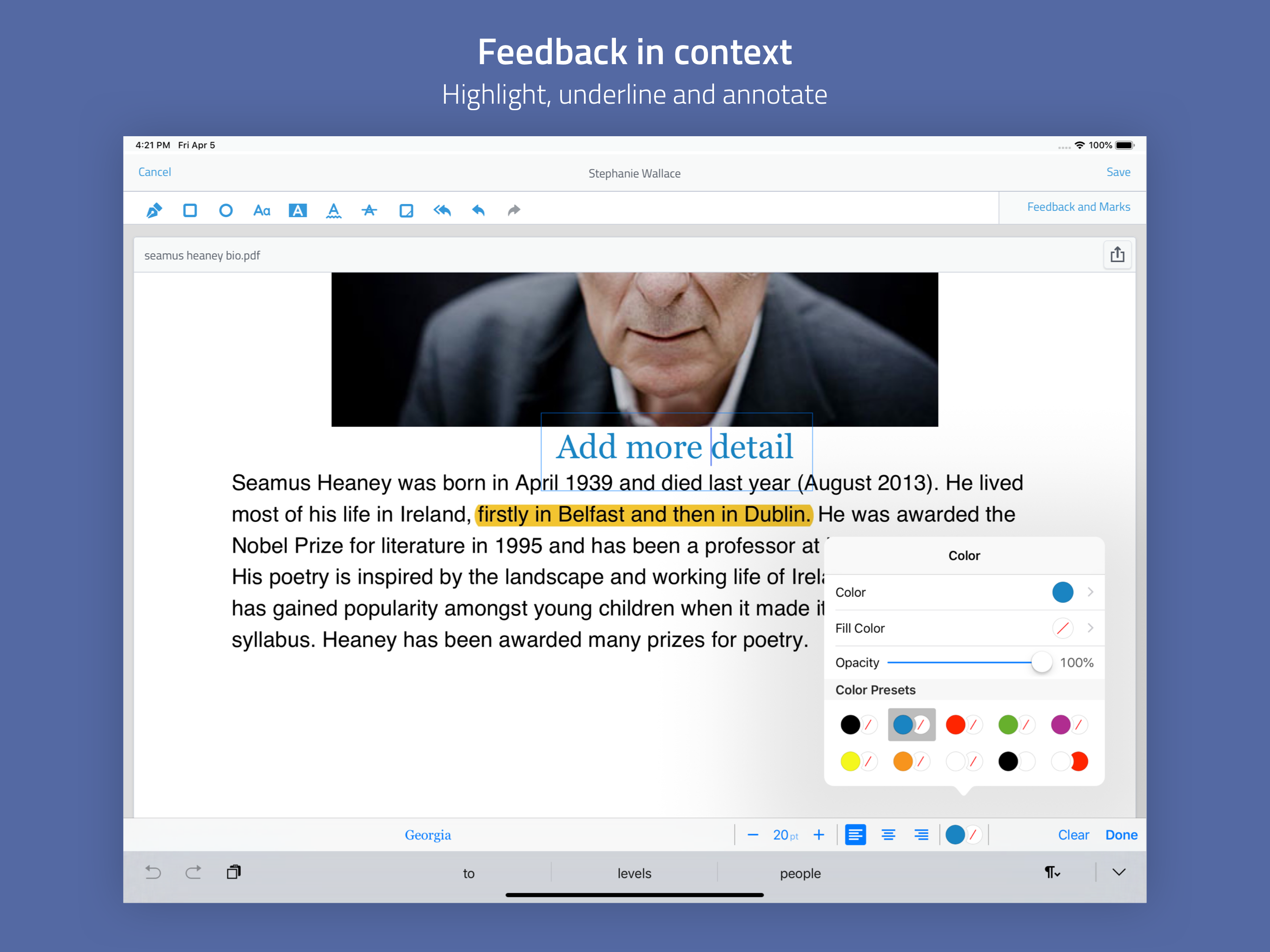Increase font size with plus button
1270x952 pixels.
tap(819, 835)
